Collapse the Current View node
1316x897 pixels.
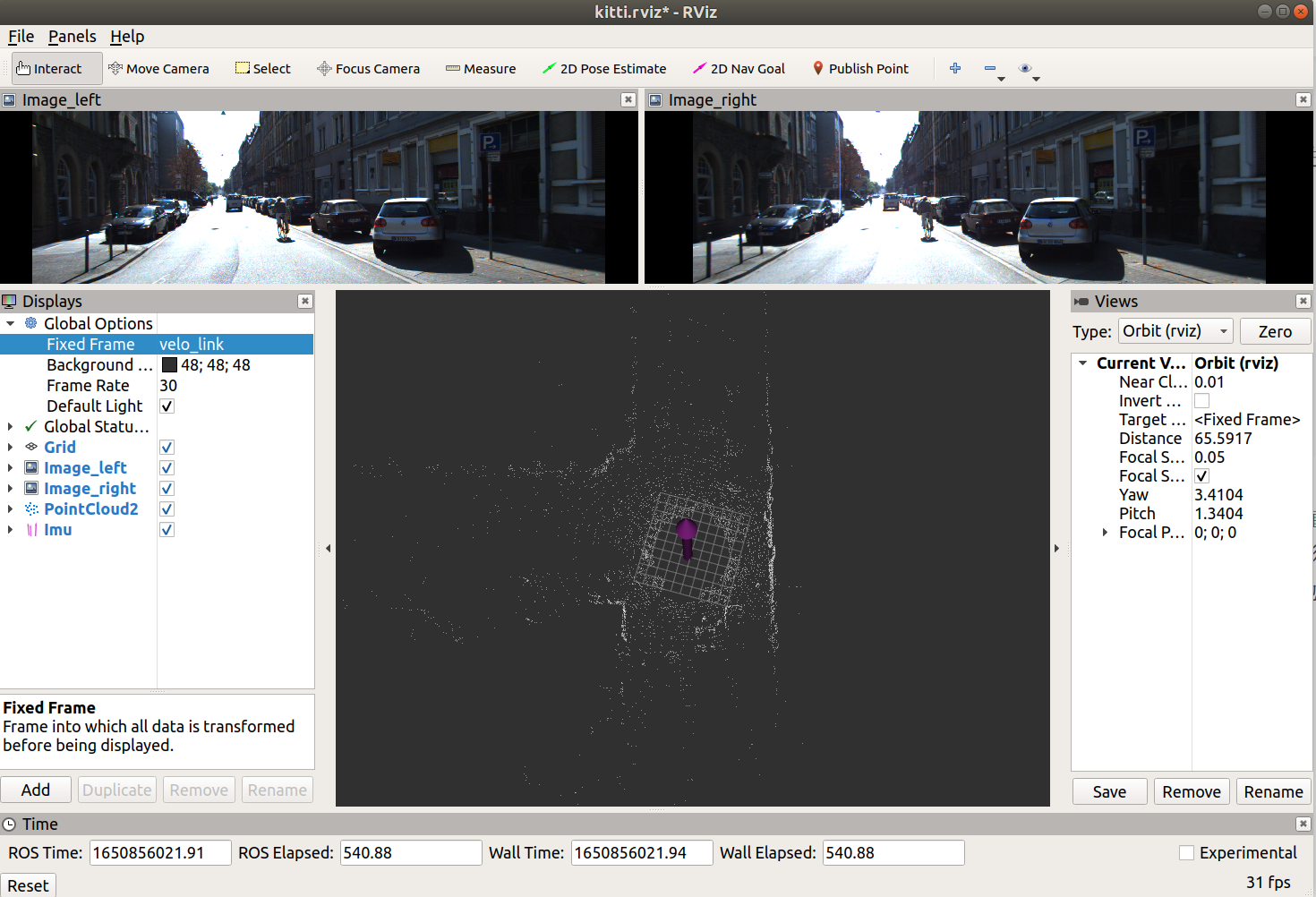click(x=1082, y=363)
